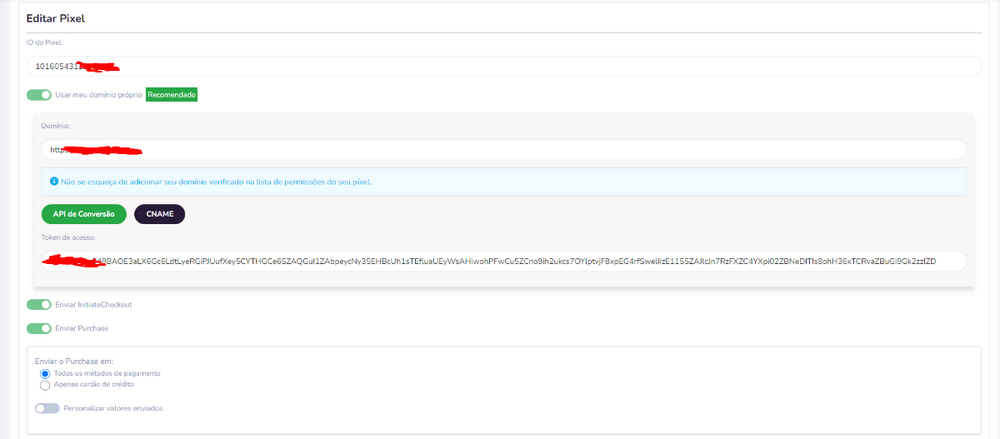This screenshot has height=439, width=1000.
Task: Click into the Domínio input field
Action: [x=504, y=150]
